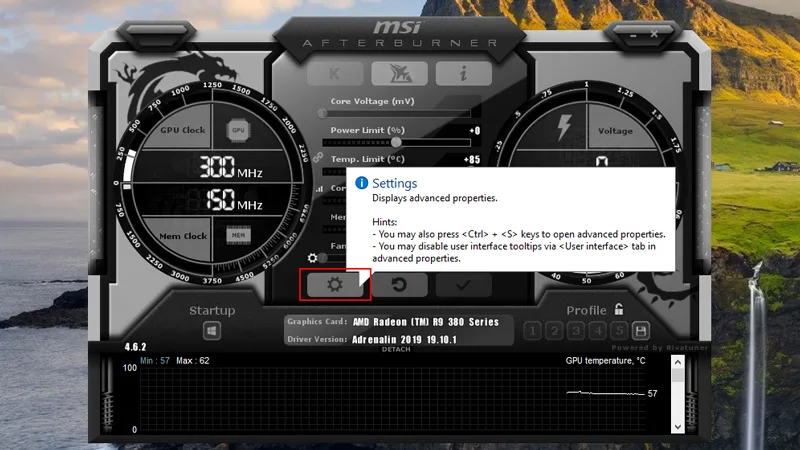Click the Power Limit +0 value
800x450 pixels.
click(x=474, y=131)
